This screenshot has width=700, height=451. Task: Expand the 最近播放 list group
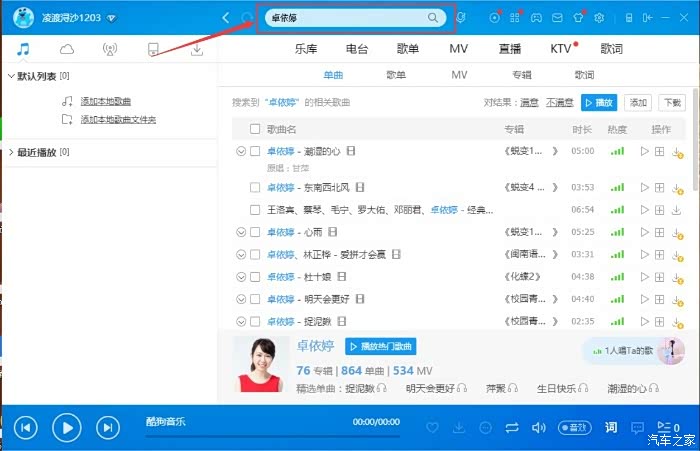11,152
